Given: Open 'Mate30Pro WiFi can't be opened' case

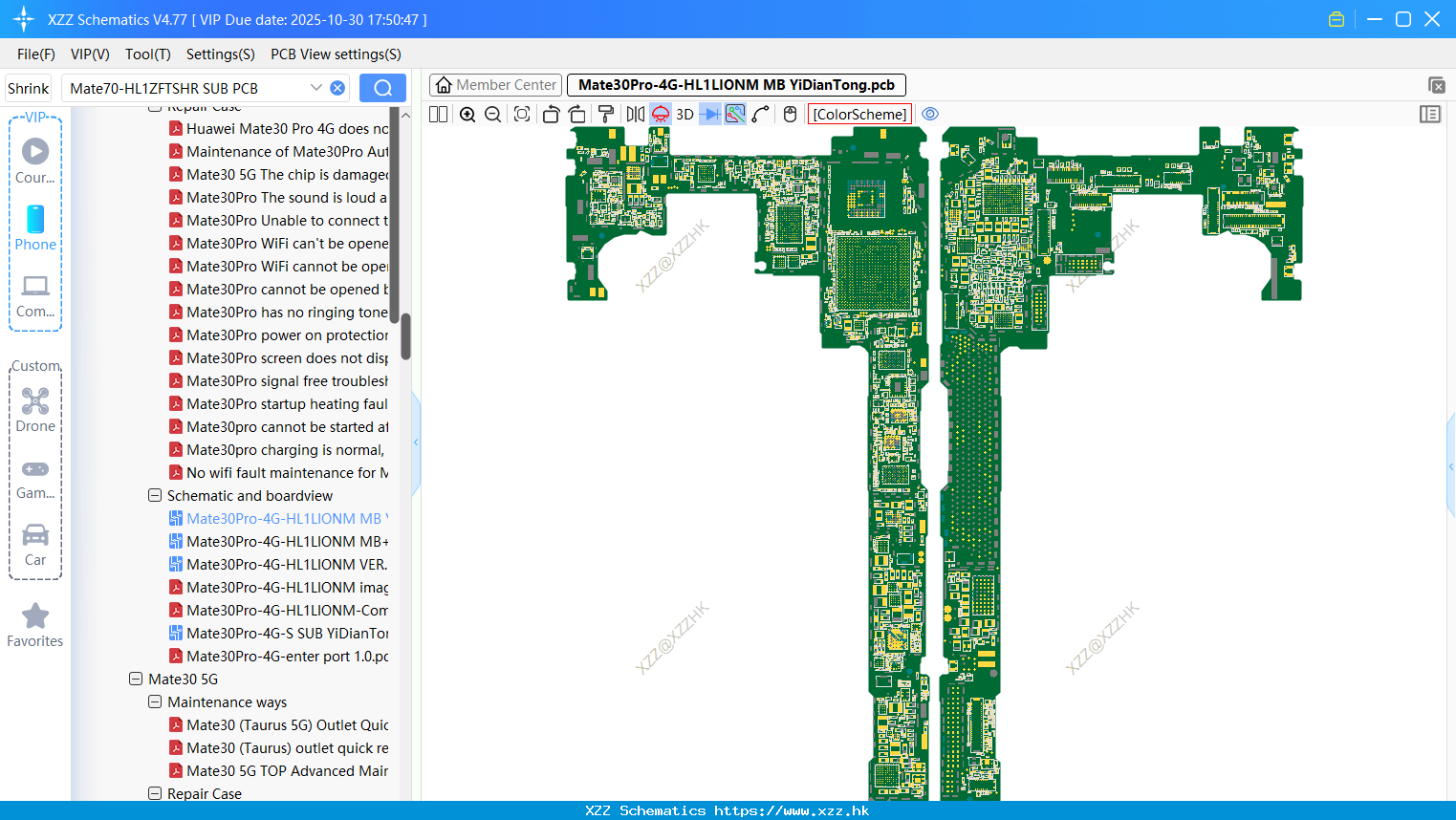Looking at the screenshot, I should tap(278, 243).
